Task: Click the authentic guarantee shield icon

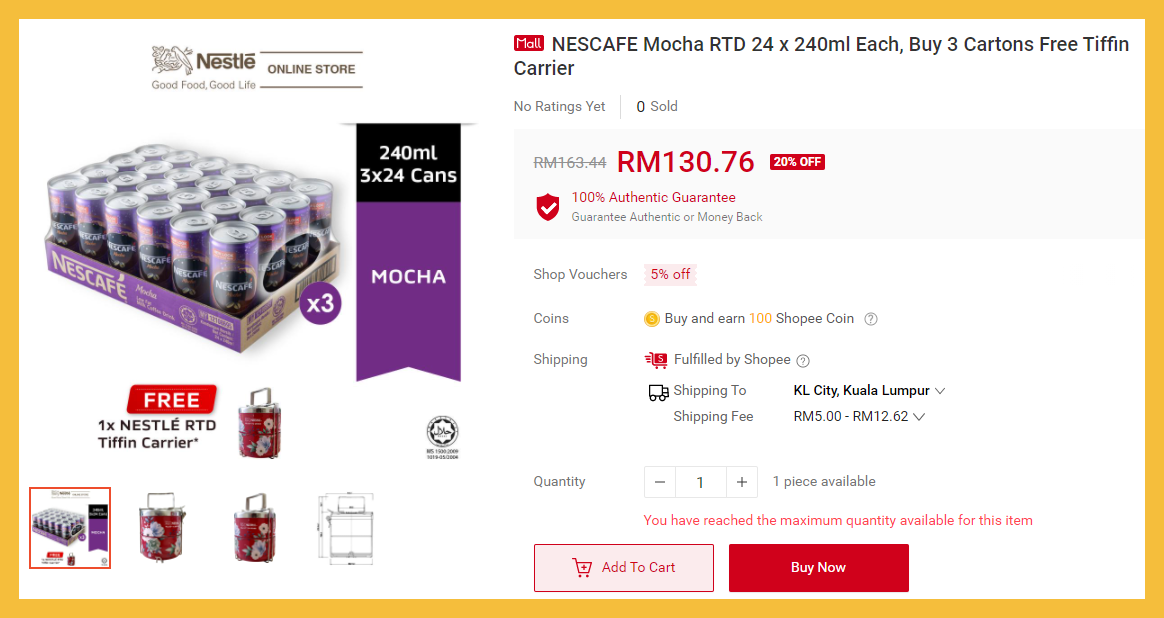Action: [x=548, y=207]
